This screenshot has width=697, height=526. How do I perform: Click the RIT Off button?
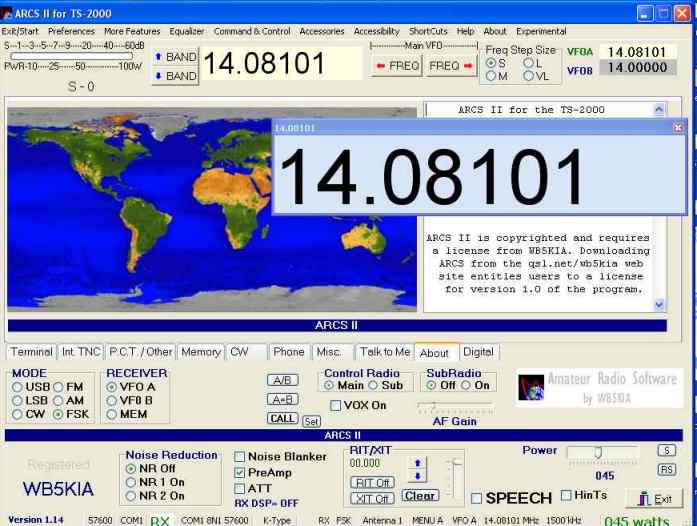[371, 483]
